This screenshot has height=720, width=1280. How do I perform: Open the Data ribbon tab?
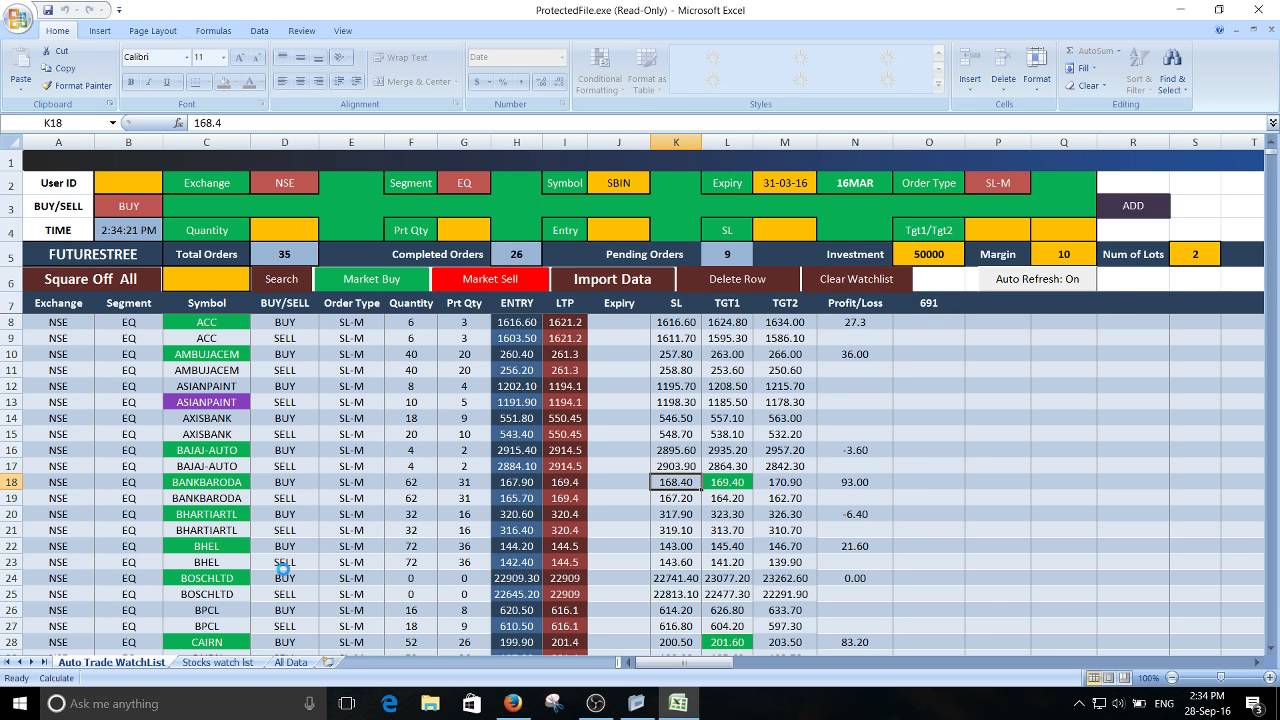click(x=259, y=31)
